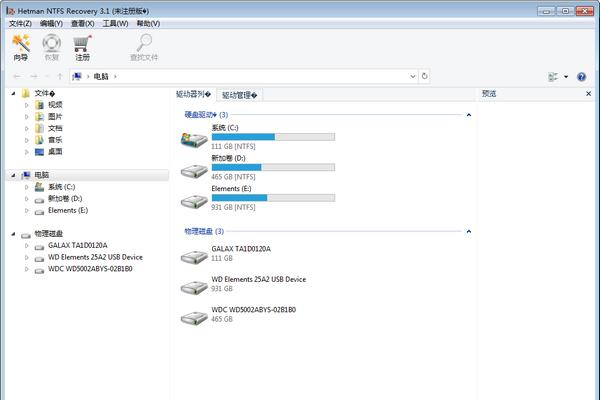Go forward with the right arrow
600x400 pixels.
[x=34, y=77]
